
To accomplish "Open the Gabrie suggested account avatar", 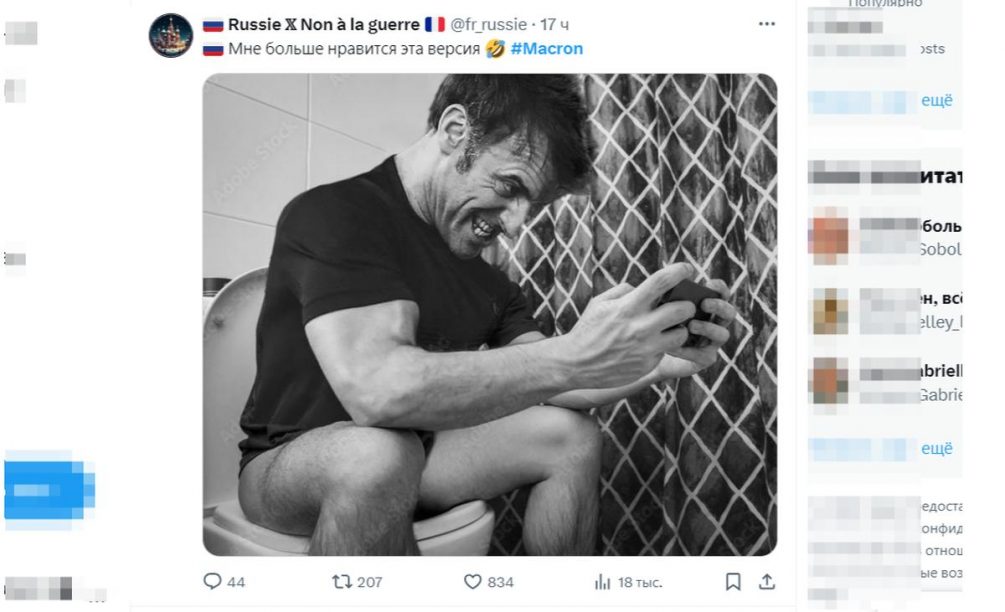I will click(829, 381).
